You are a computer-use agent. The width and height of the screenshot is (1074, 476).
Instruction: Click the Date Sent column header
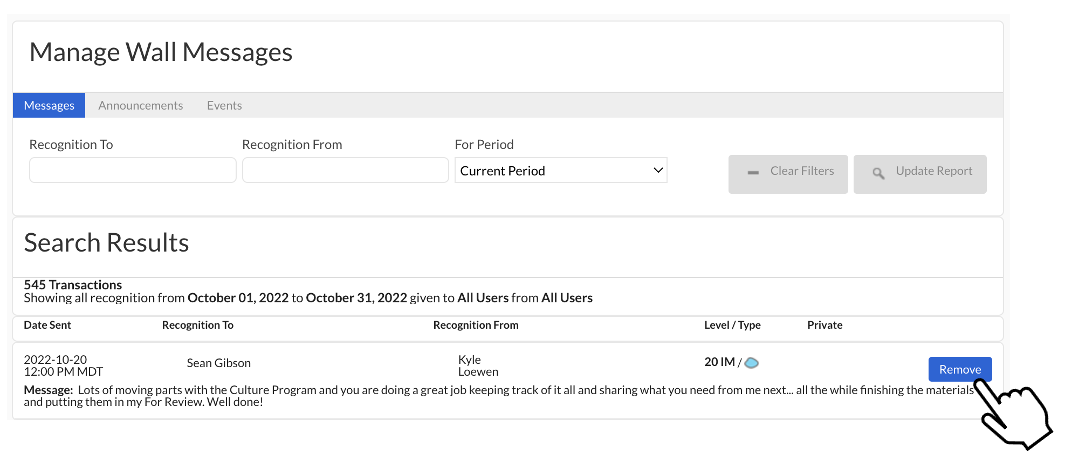pyautogui.click(x=47, y=325)
